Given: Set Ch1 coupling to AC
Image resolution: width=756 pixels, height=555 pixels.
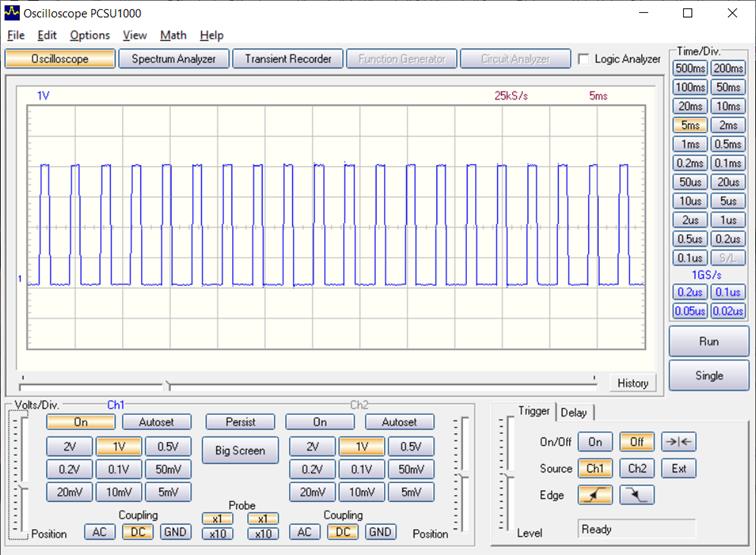Looking at the screenshot, I should pos(100,532).
